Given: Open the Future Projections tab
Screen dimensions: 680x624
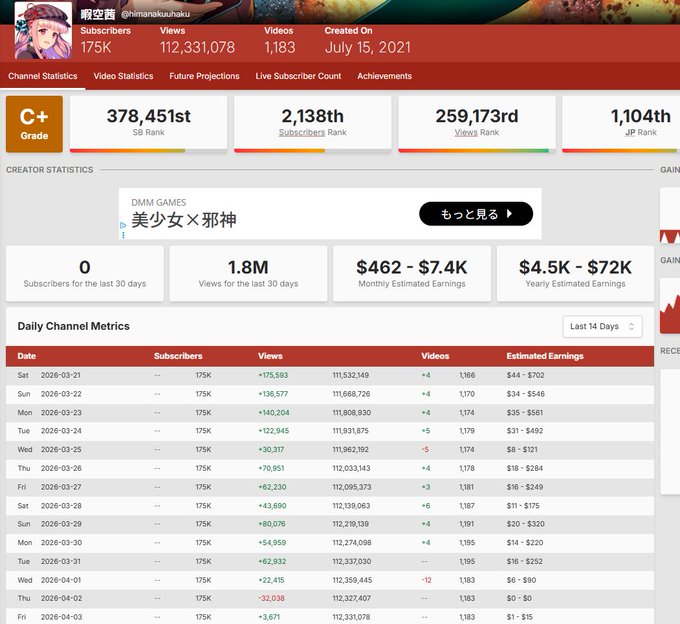Looking at the screenshot, I should click(x=204, y=76).
